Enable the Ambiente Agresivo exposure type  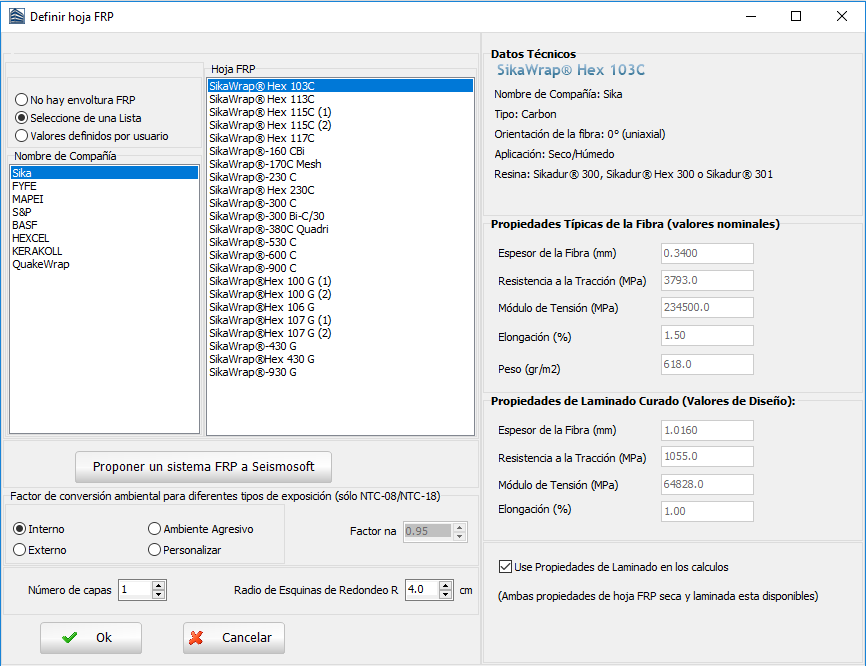(x=154, y=529)
